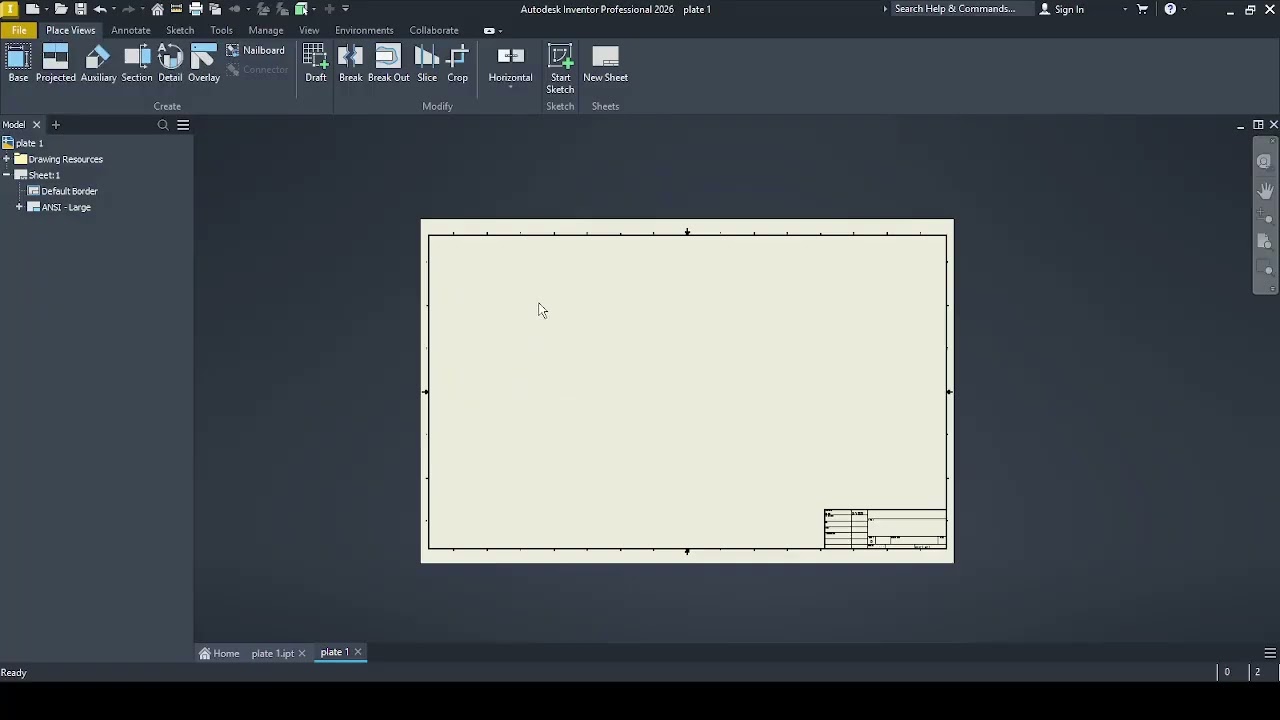
Task: Close the navigation bar
Action: tap(1272, 141)
